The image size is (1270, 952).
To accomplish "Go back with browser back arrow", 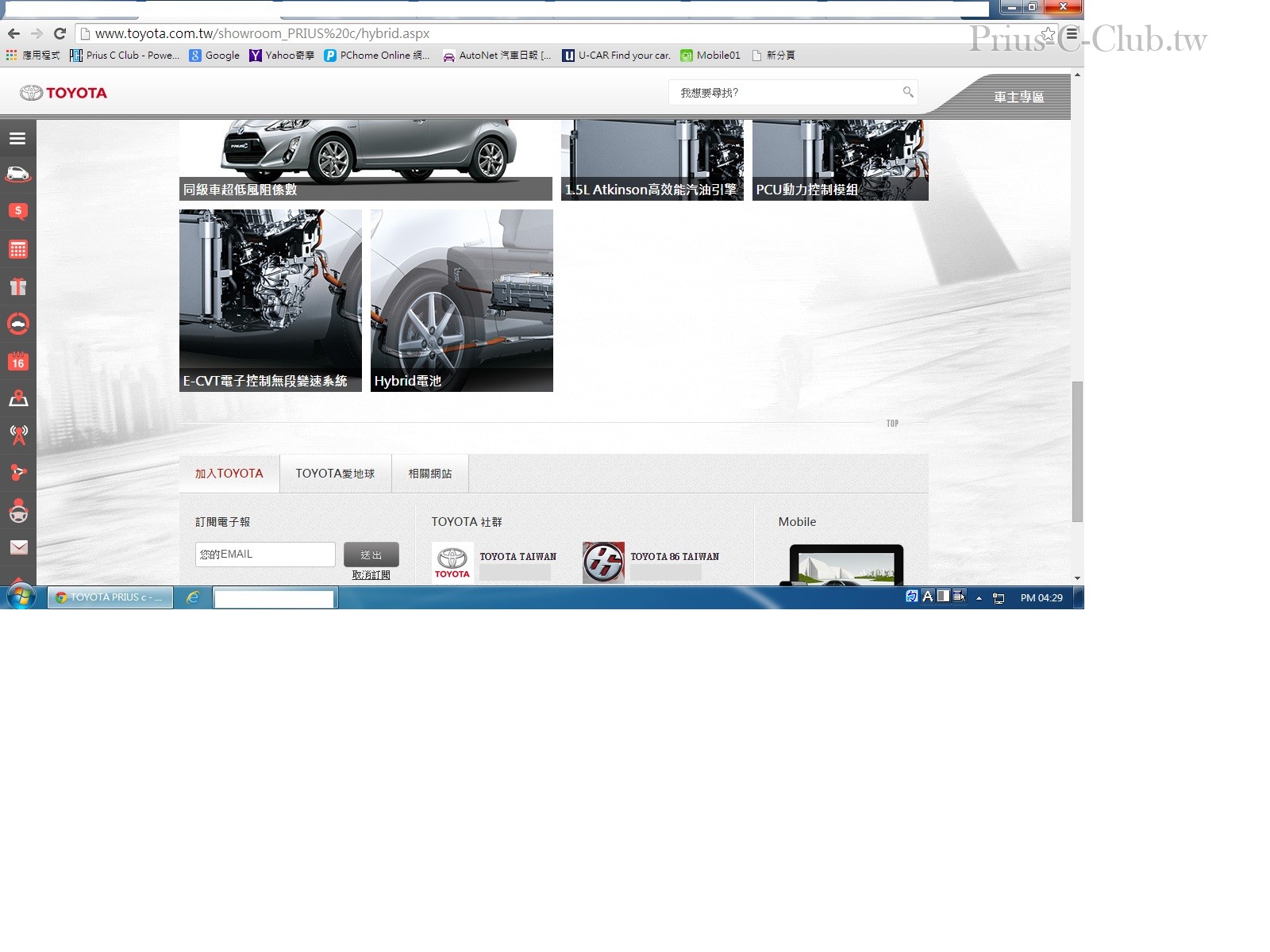I will pyautogui.click(x=13, y=33).
